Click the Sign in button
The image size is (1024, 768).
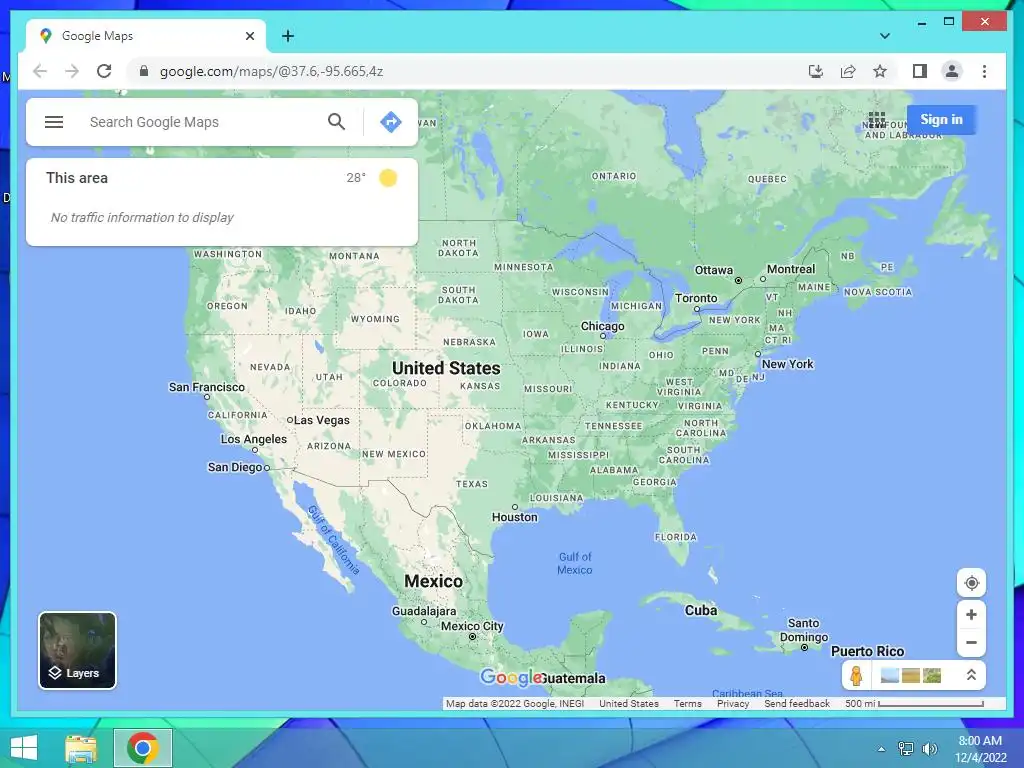point(941,120)
